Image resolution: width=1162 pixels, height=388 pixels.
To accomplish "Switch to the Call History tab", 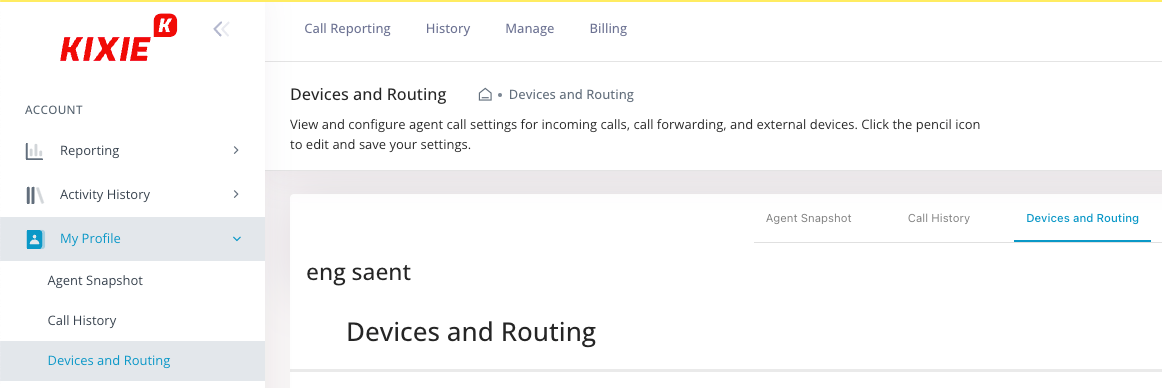I will pyautogui.click(x=939, y=218).
